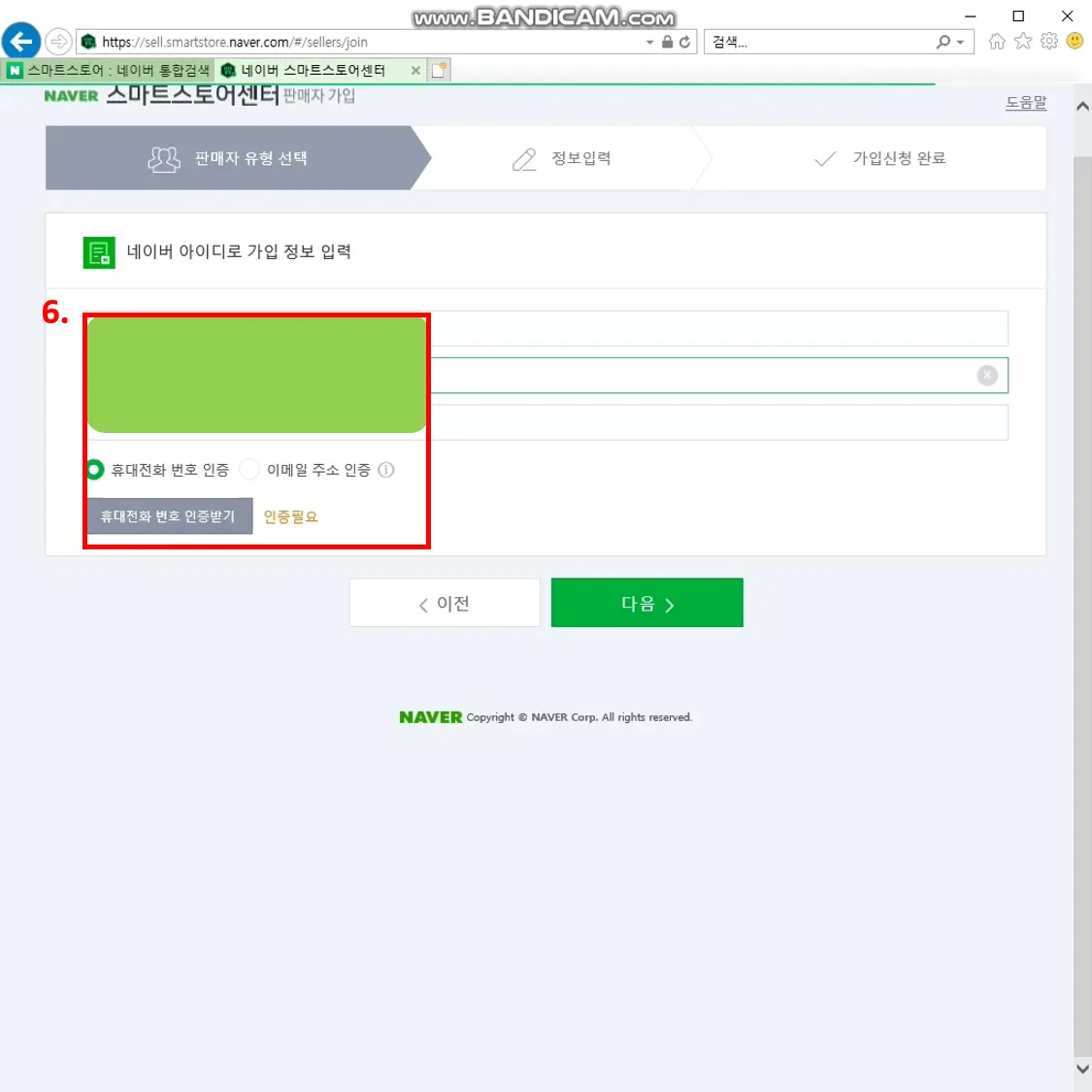Click the info icon next to 이메일 주소 인증
The image size is (1092, 1092).
(x=385, y=470)
